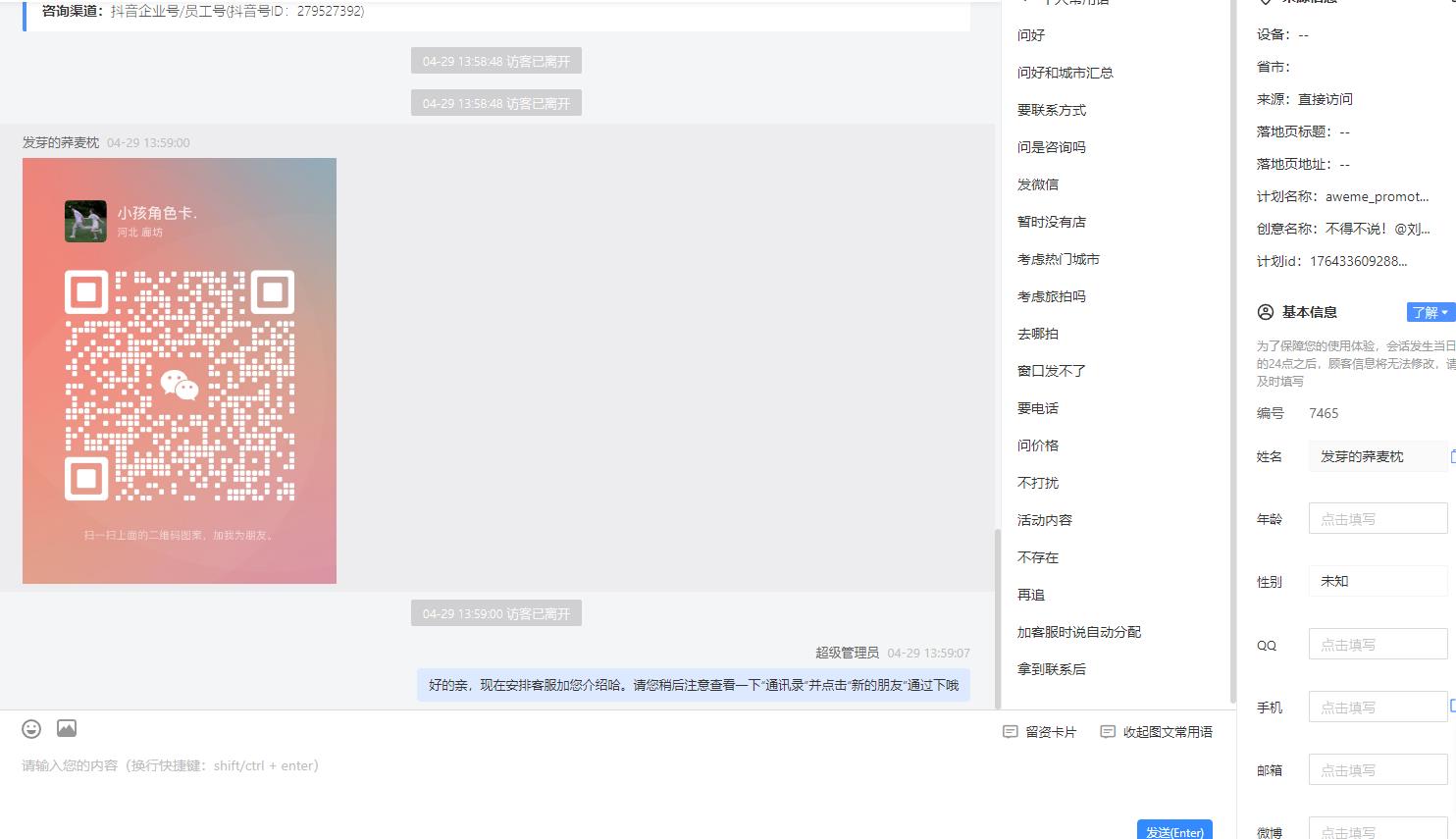This screenshot has width=1456, height=839.
Task: Click the 落地页地址 entry
Action: pos(1304,164)
